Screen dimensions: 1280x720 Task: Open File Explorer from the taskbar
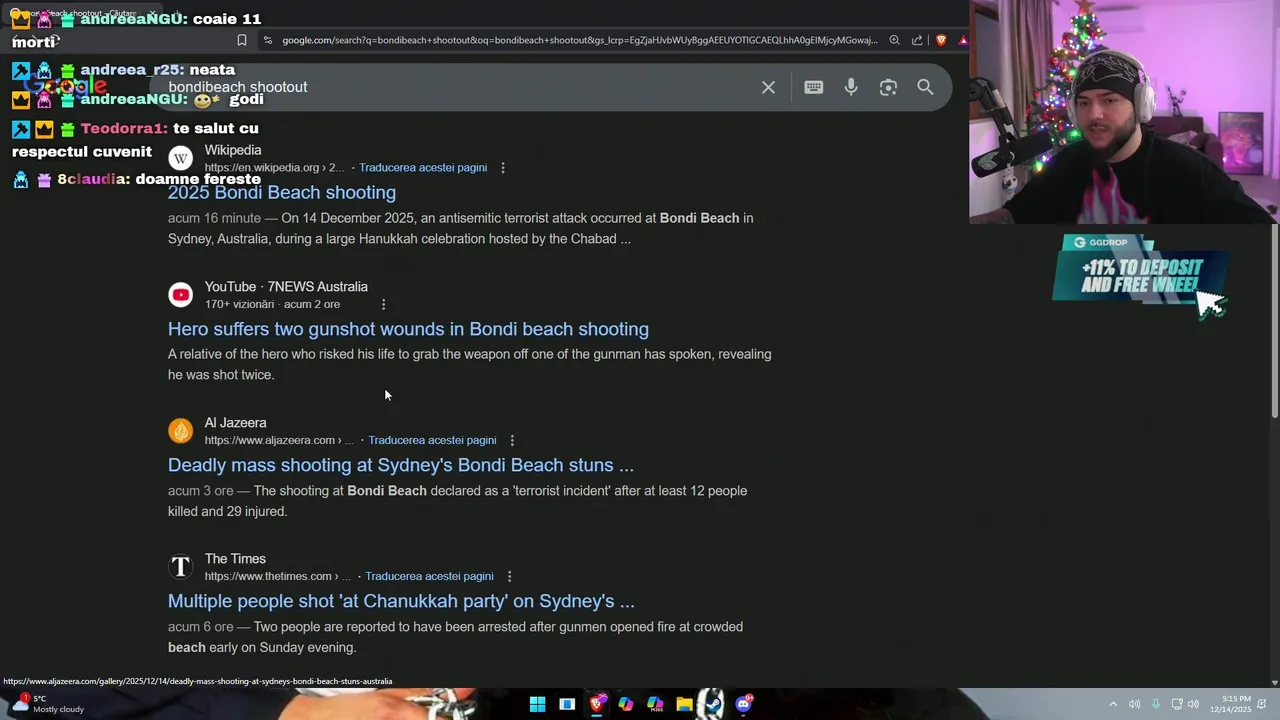click(684, 704)
